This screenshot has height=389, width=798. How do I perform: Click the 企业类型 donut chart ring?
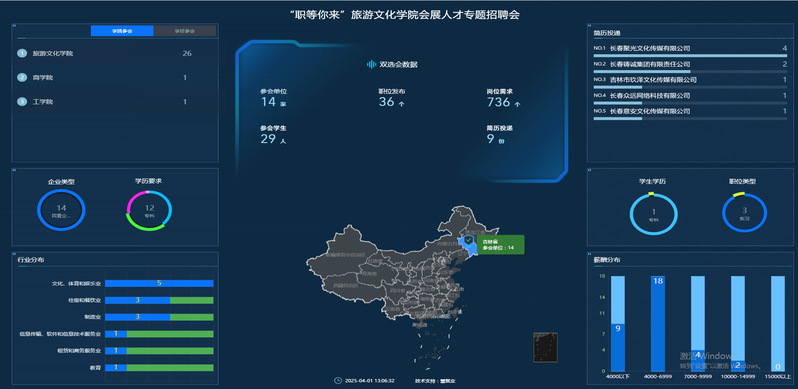[x=61, y=210]
